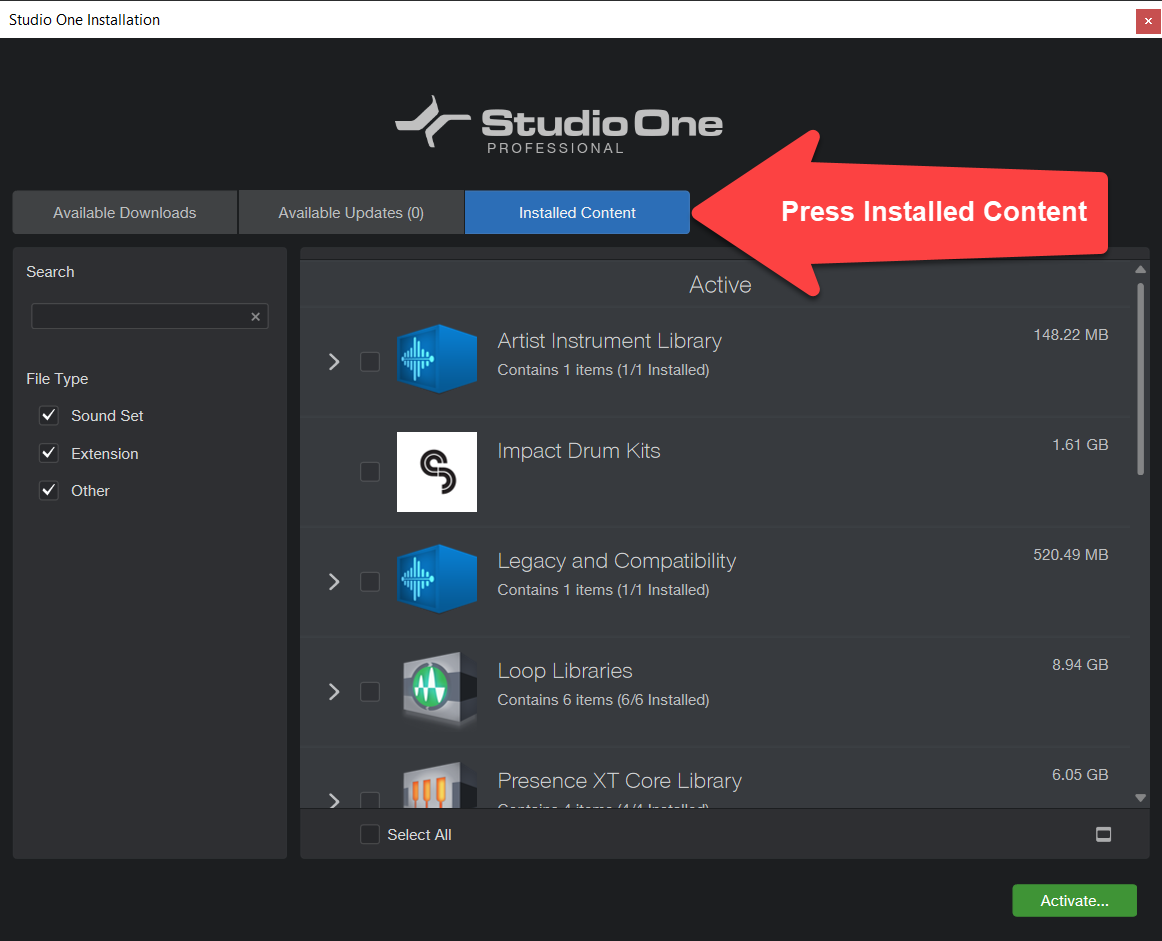Viewport: 1162px width, 941px height.
Task: Click the Studio One Professional logo
Action: [558, 122]
